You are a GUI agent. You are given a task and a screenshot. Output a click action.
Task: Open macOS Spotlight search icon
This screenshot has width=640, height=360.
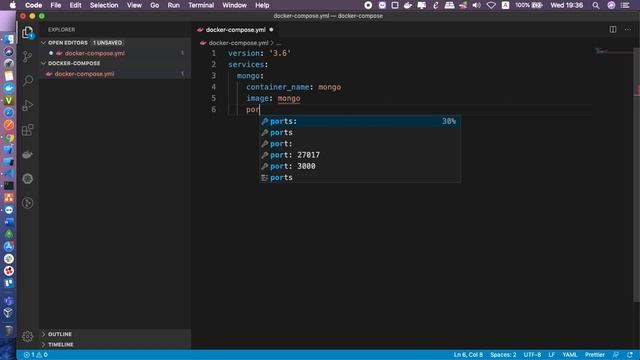(596, 5)
